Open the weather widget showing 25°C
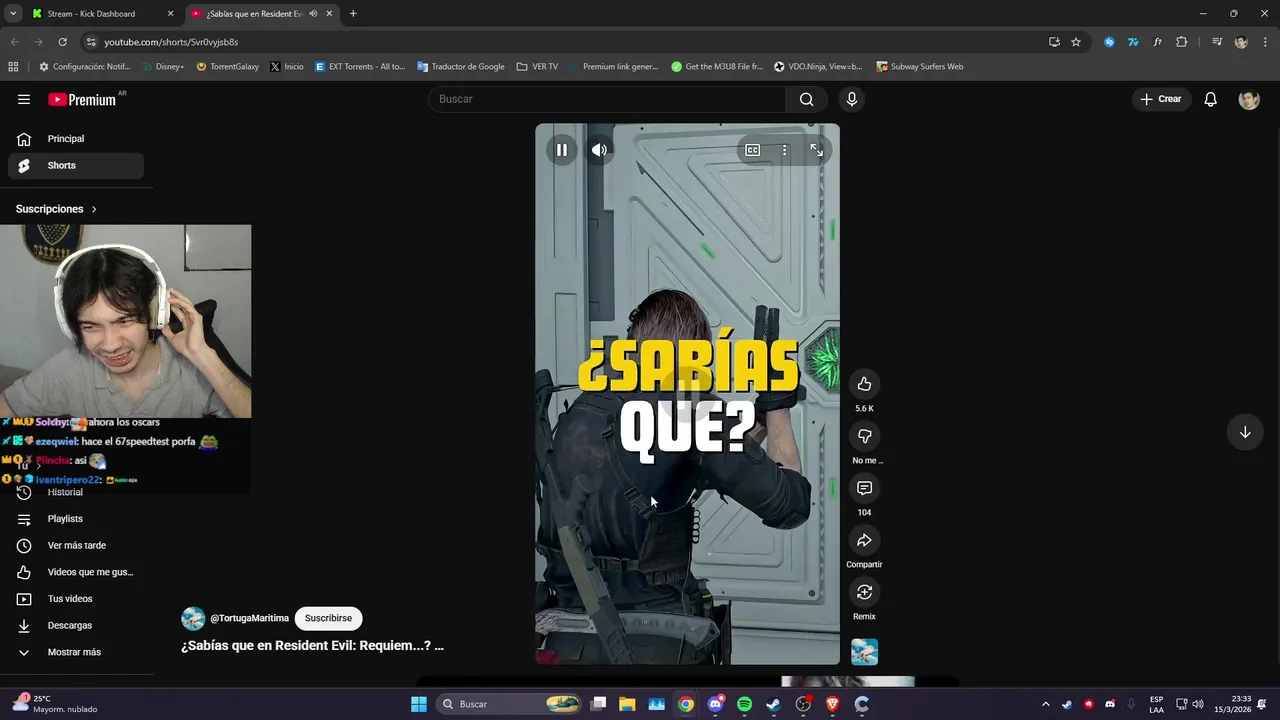 pos(55,704)
